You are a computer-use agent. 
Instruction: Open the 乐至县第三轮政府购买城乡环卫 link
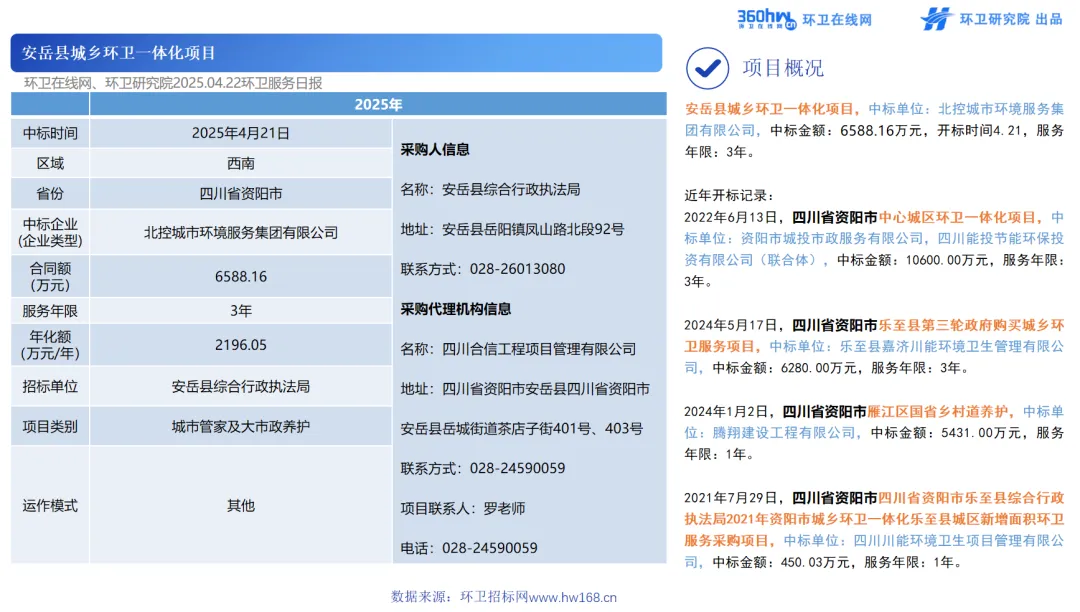(875, 336)
